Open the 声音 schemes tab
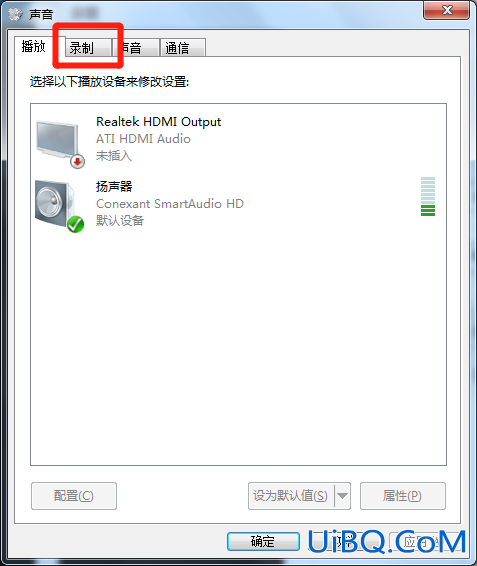This screenshot has height=566, width=477. pyautogui.click(x=136, y=48)
